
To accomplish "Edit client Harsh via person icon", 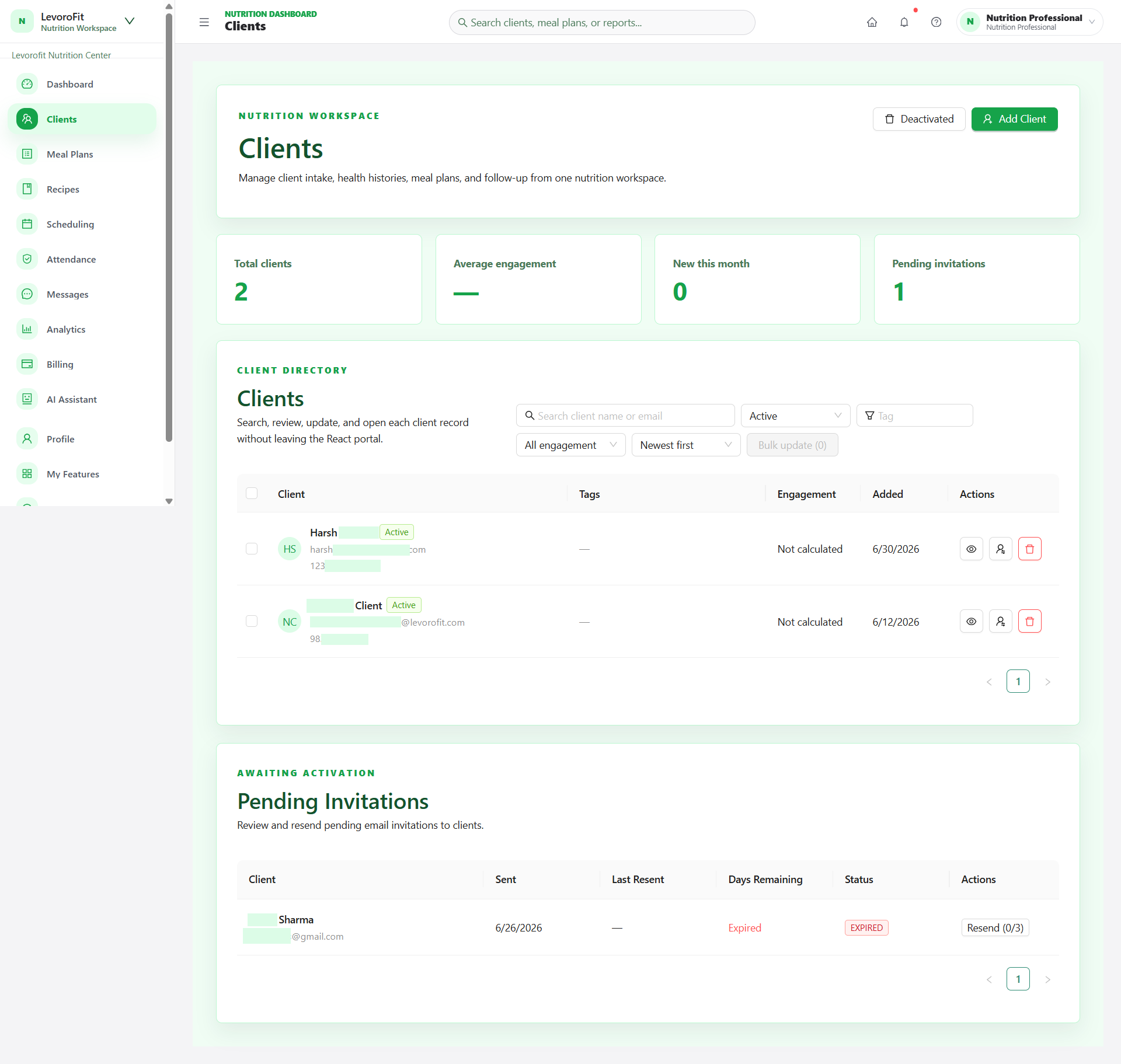I will [1000, 549].
